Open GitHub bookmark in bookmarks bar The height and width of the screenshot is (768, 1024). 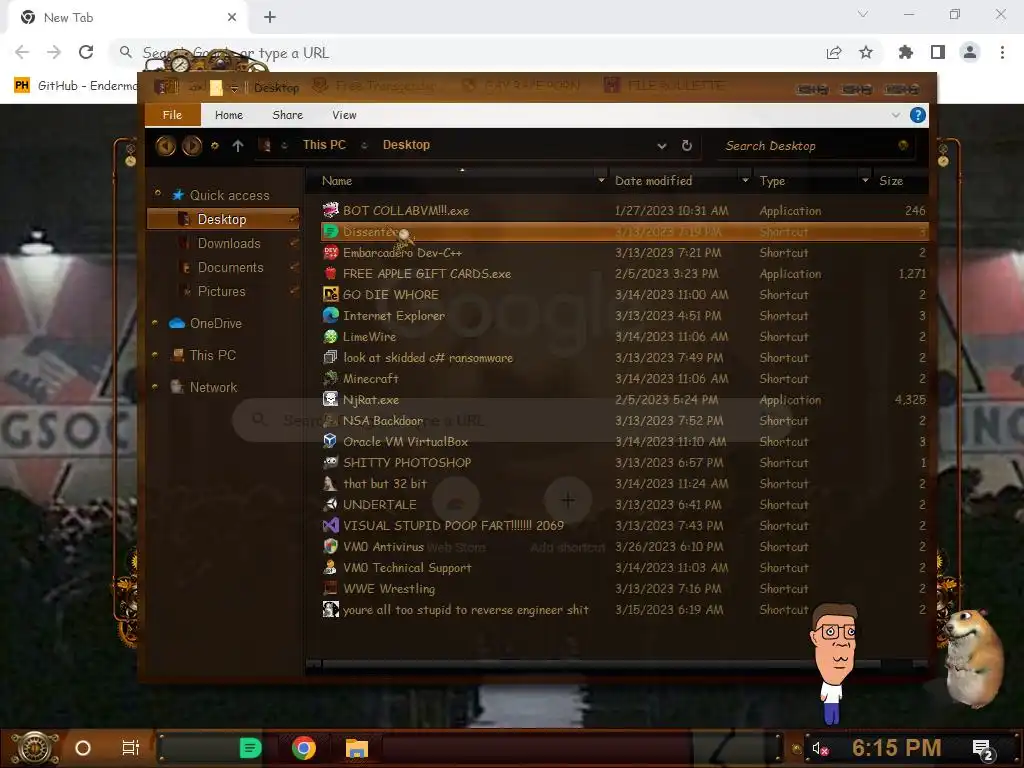76,86
